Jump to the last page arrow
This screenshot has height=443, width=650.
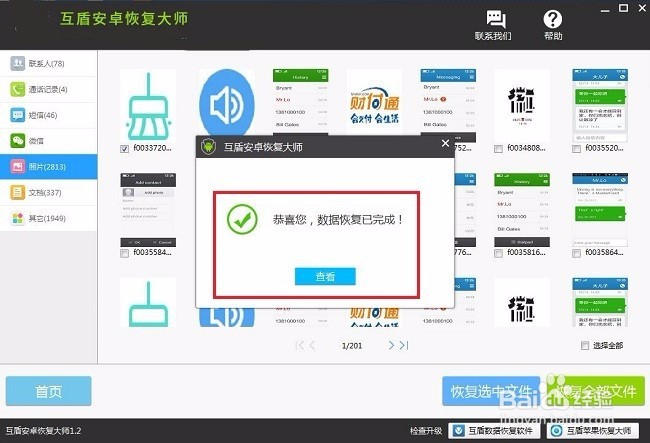click(x=404, y=345)
